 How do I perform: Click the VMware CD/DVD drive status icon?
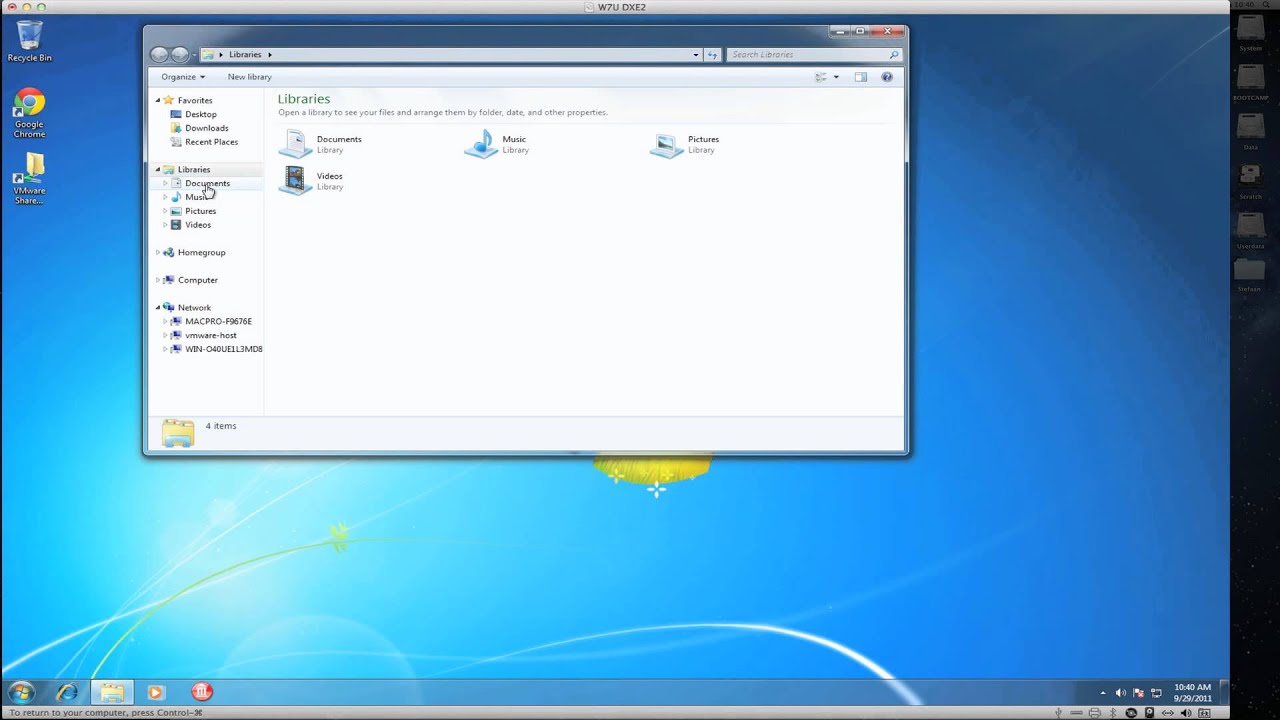(1131, 713)
